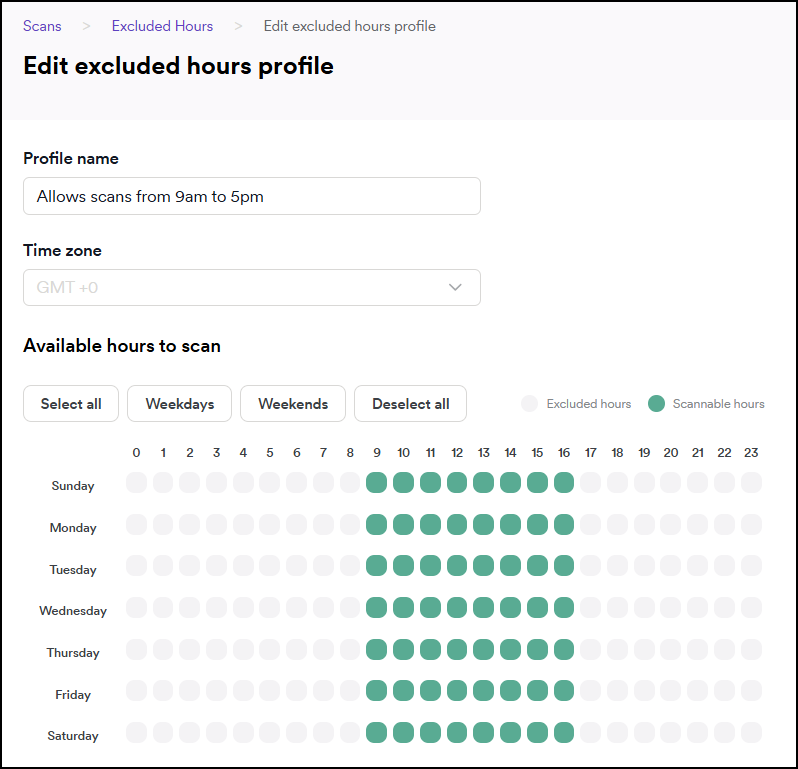Toggle Wednesday hour 13 slot
This screenshot has height=769, width=798.
(483, 607)
